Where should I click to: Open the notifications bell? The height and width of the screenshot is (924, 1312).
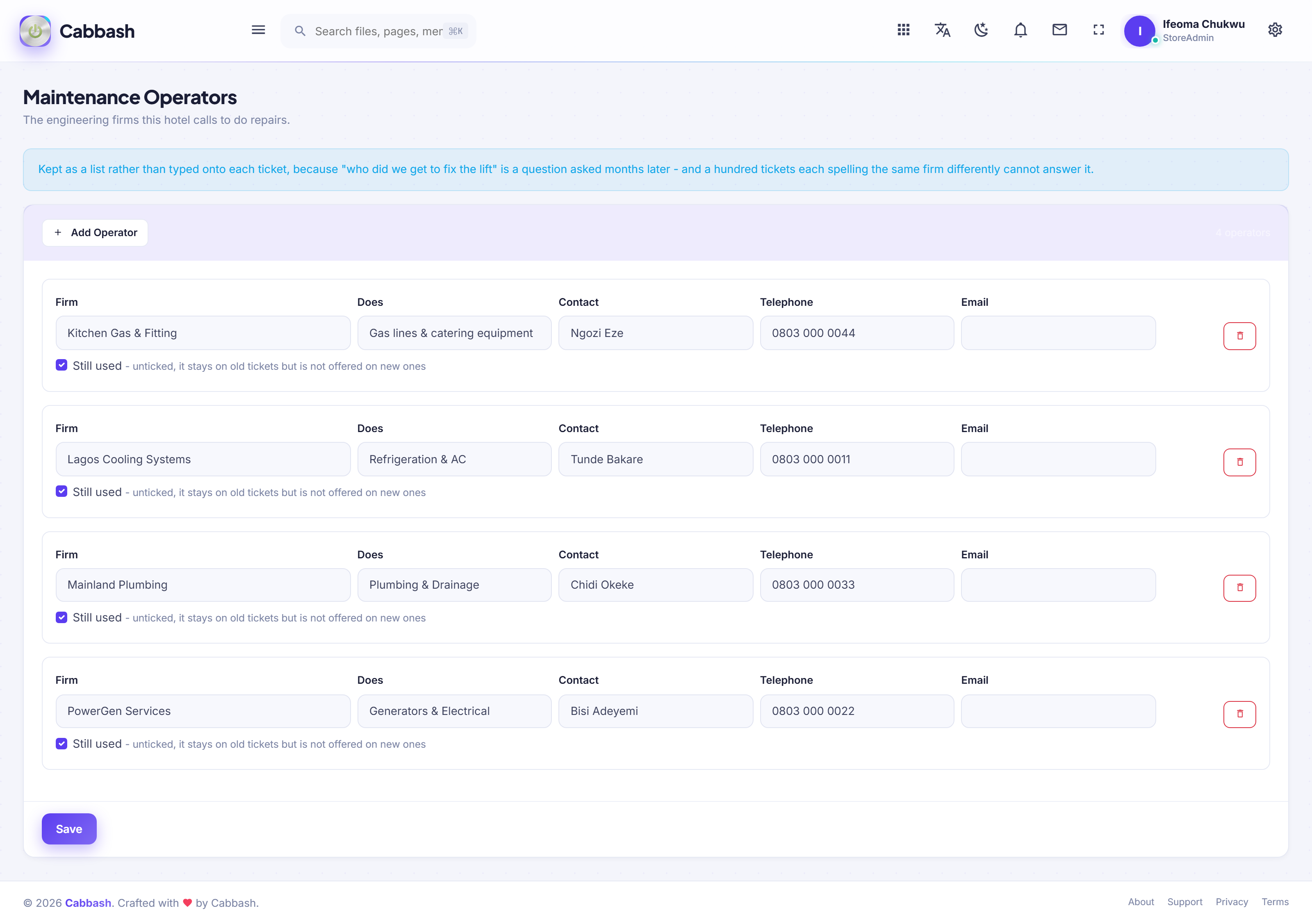tap(1020, 30)
